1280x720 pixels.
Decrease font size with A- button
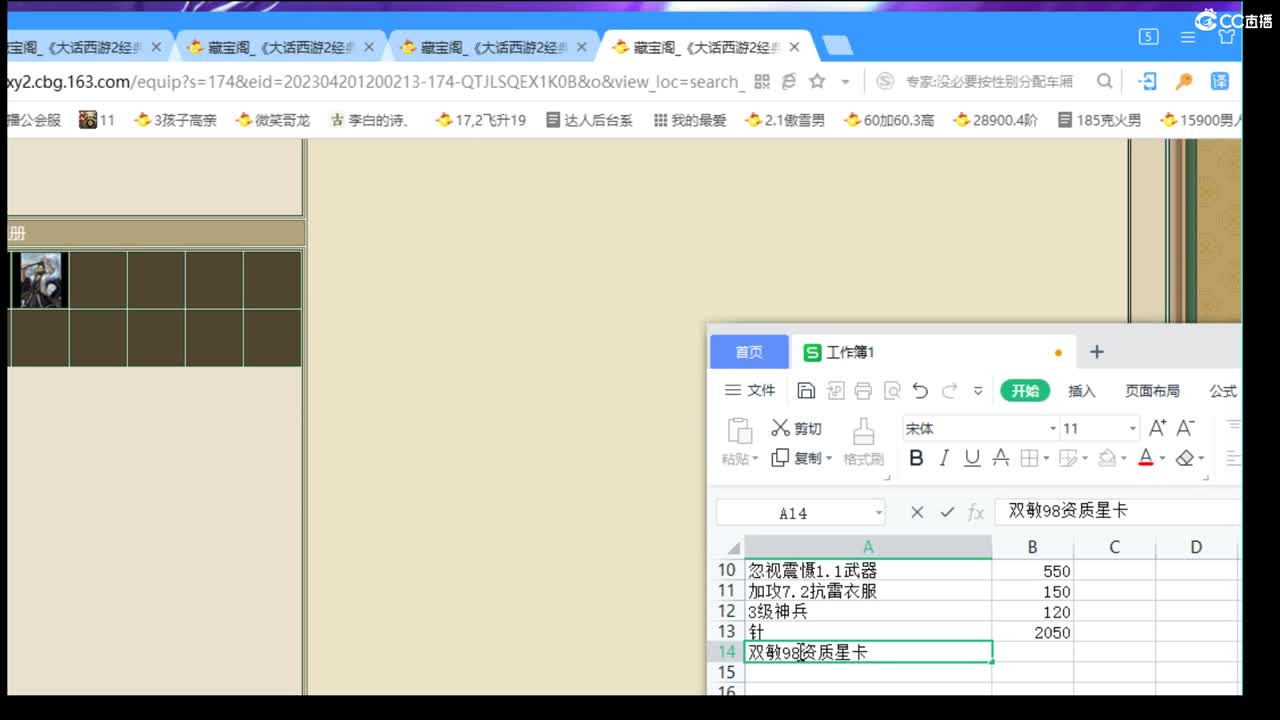click(1185, 428)
